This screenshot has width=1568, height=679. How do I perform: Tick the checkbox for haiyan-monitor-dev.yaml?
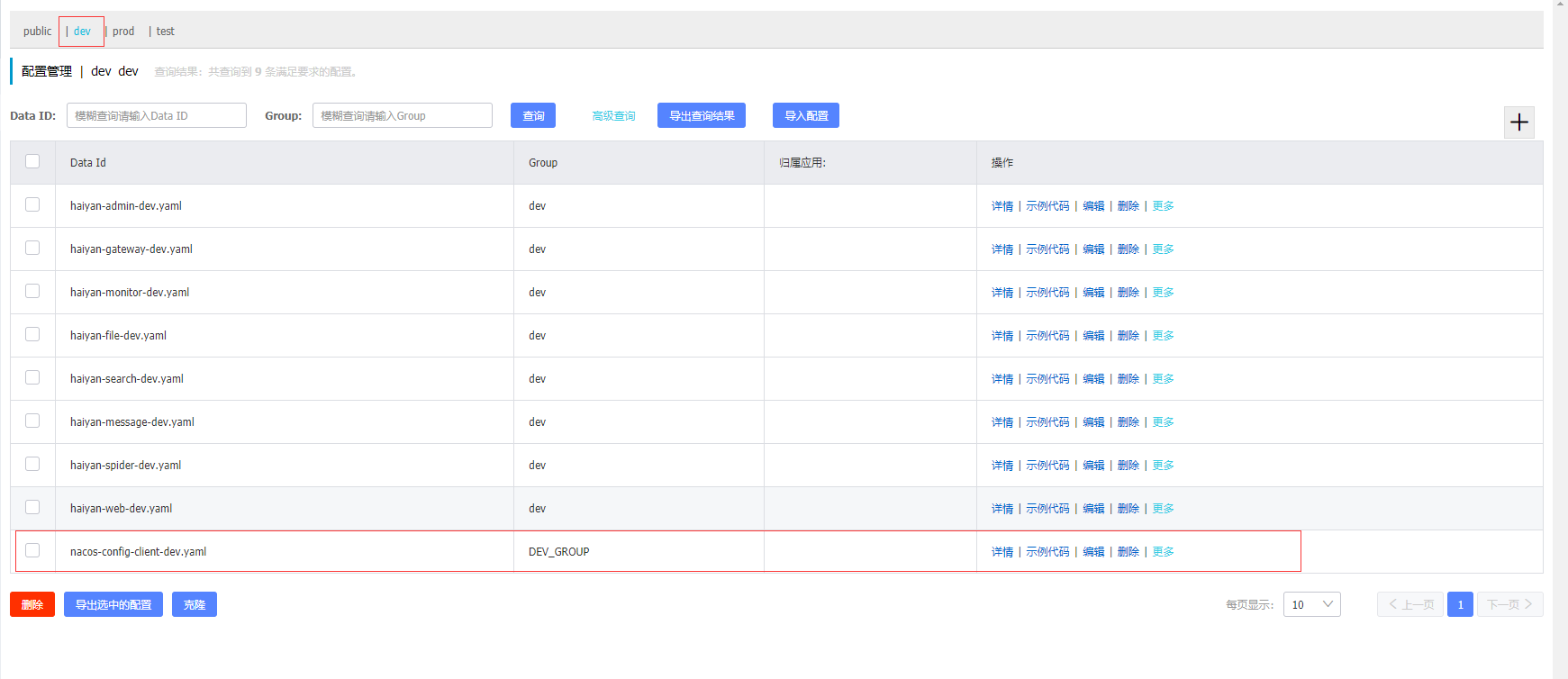[x=32, y=291]
